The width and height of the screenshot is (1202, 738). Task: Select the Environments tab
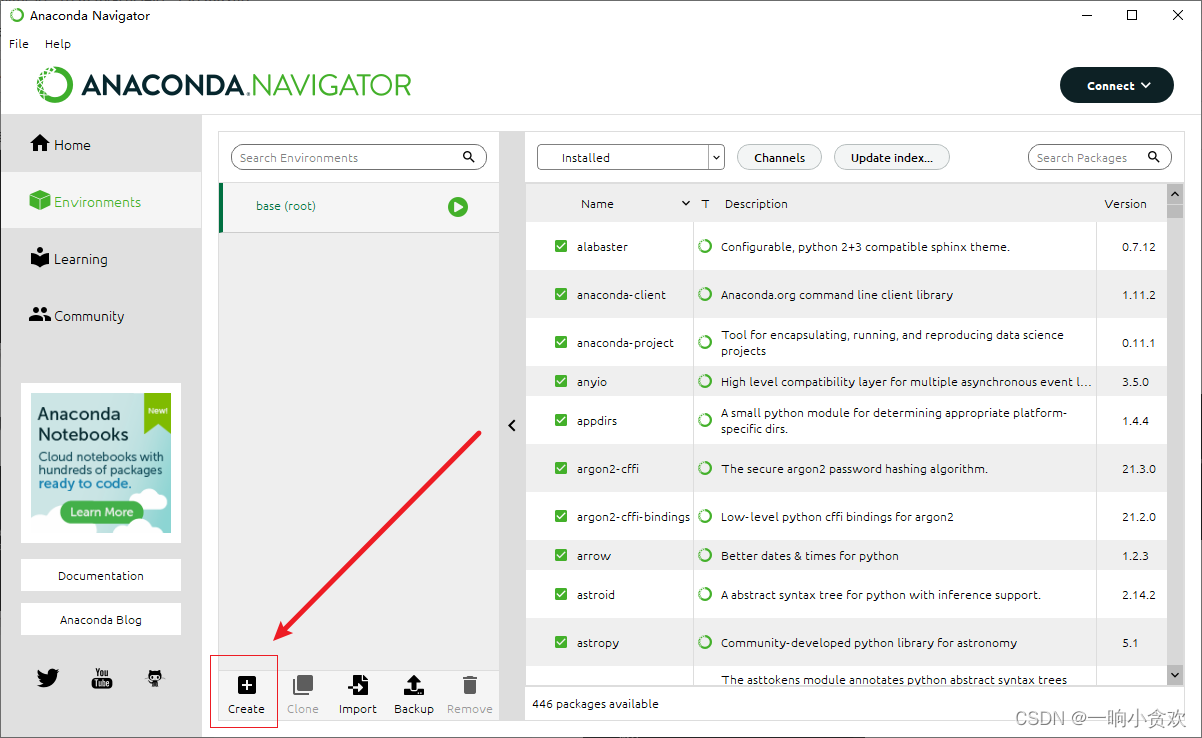pyautogui.click(x=101, y=201)
